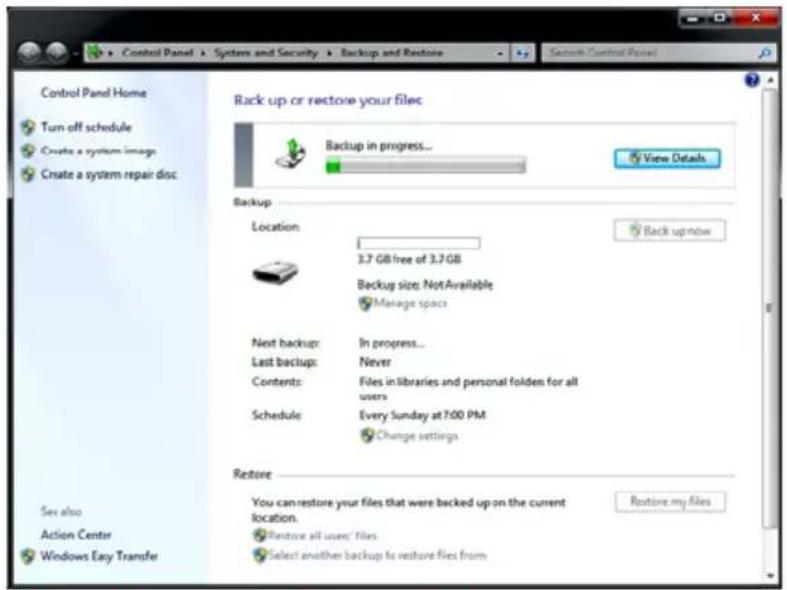Click the backup-in-progress drive icon
This screenshot has width=787, height=590.
tap(291, 155)
